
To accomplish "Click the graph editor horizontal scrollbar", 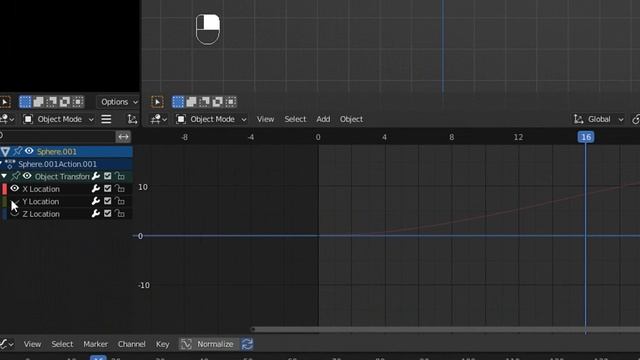I will point(445,329).
